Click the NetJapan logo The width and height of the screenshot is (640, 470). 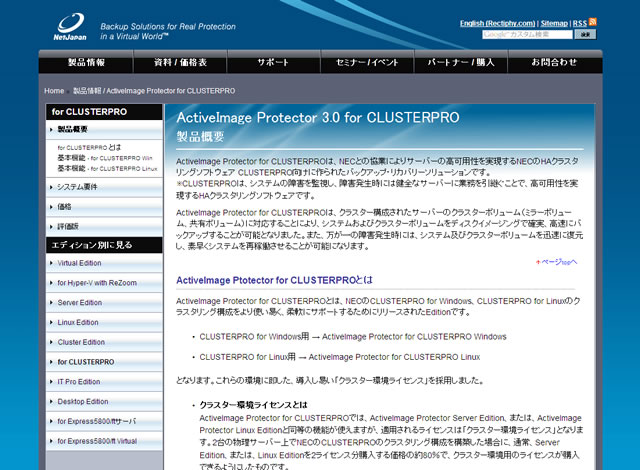click(x=70, y=27)
